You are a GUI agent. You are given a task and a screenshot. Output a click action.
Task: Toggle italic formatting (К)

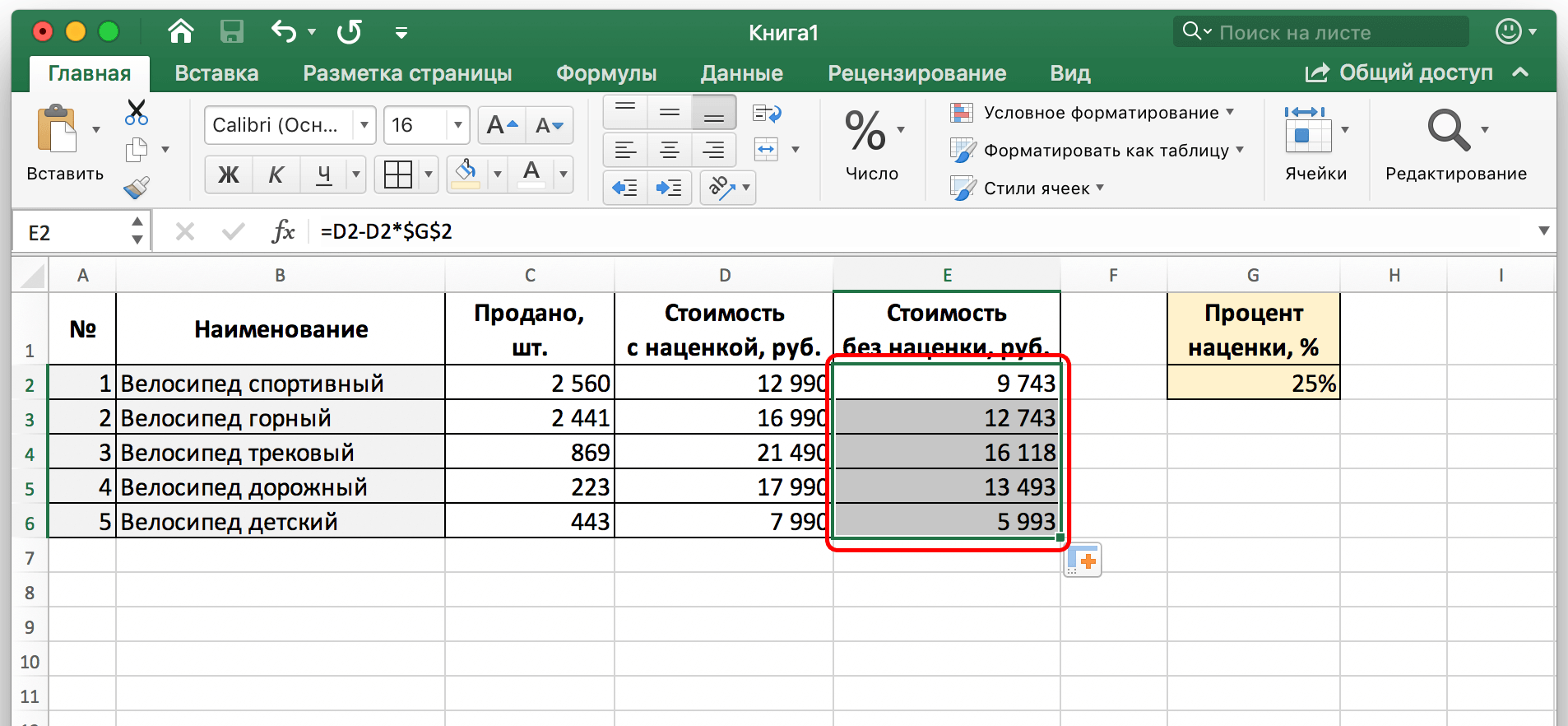click(276, 175)
